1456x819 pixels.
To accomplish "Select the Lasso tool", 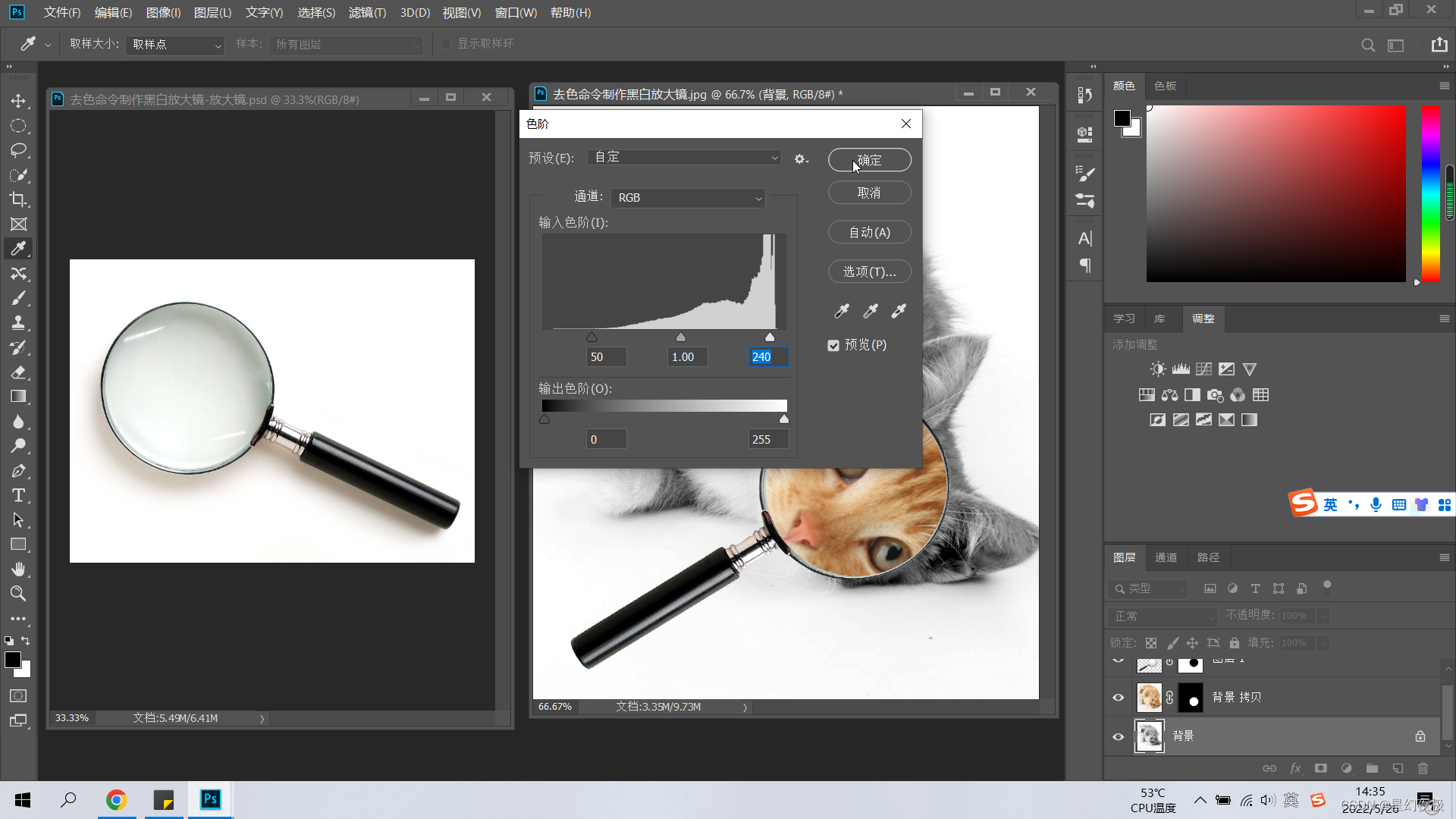I will click(x=18, y=150).
